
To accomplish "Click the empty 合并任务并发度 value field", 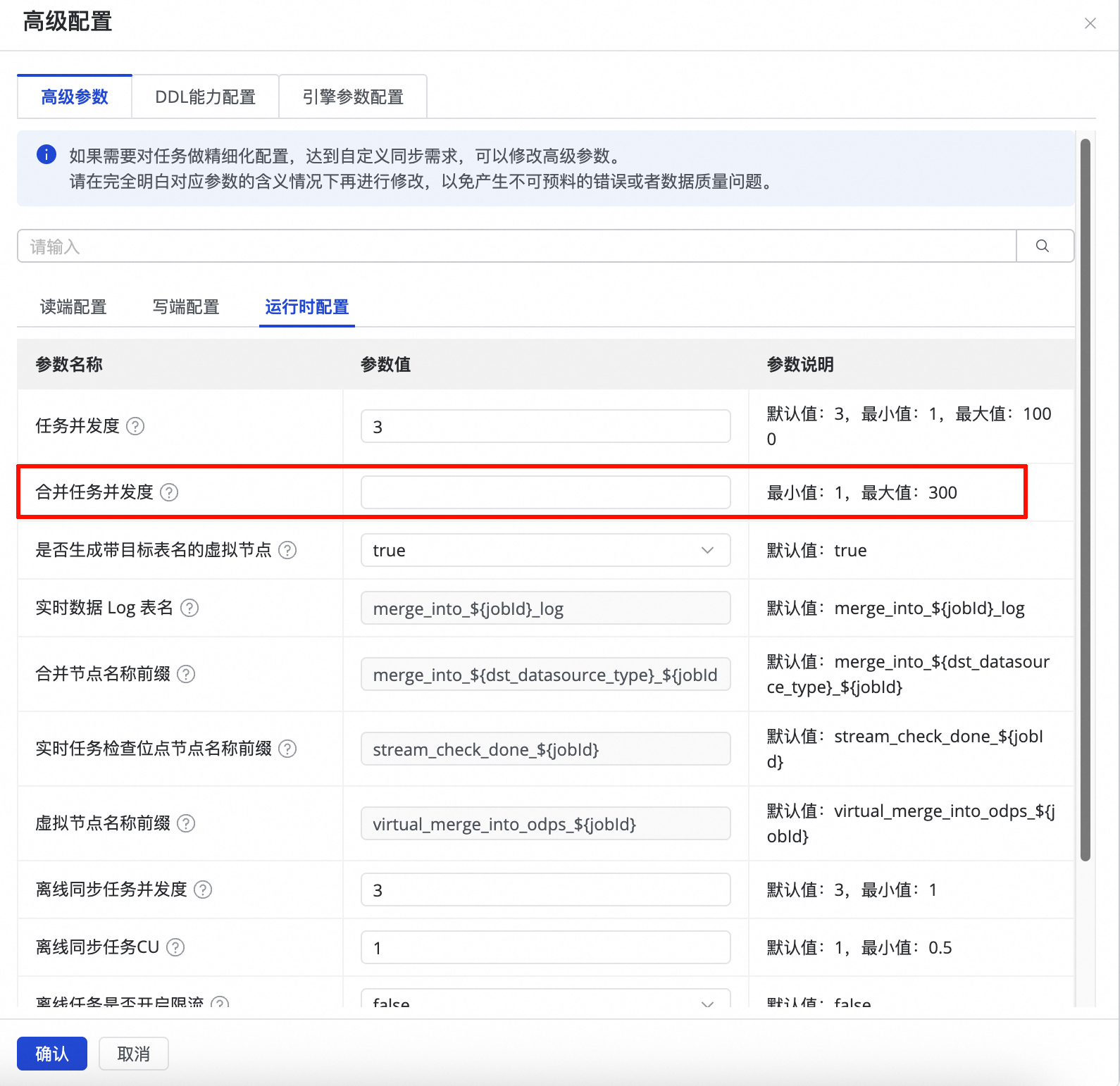I will tap(545, 492).
